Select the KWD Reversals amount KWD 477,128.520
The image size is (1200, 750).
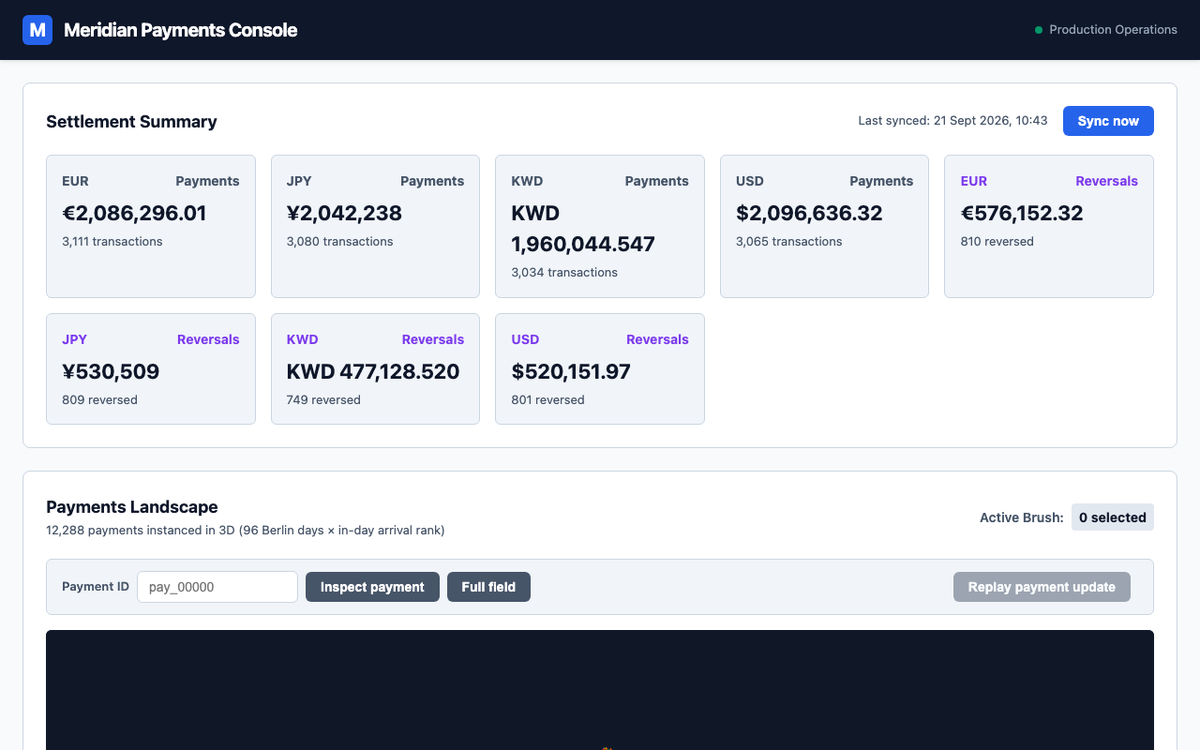373,371
